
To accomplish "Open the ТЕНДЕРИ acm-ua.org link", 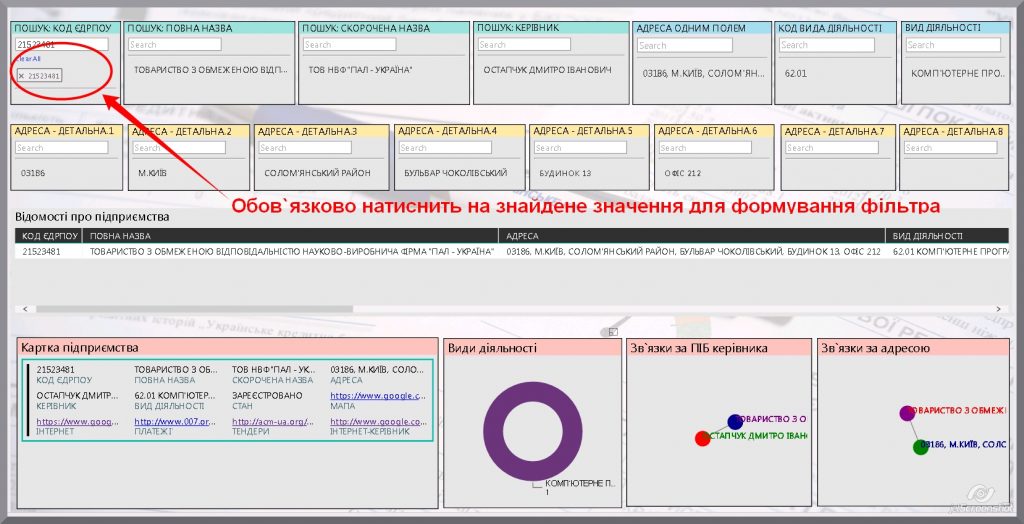I will click(272, 422).
